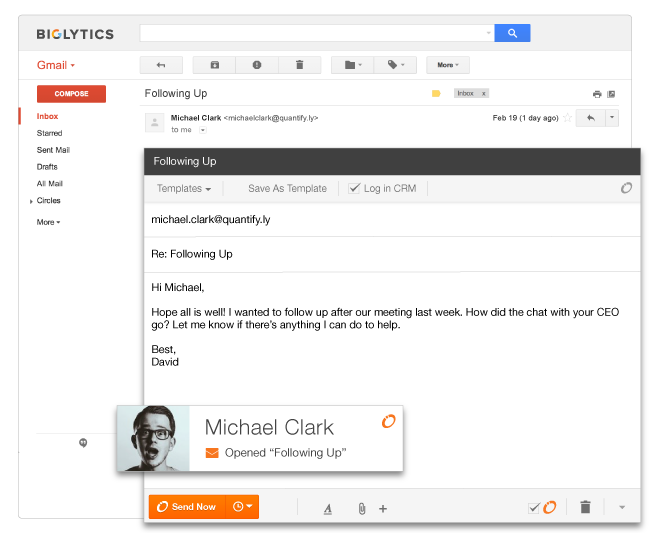Screen dimensions: 650x533
Task: Go to Sent Mail
Action: coord(53,150)
